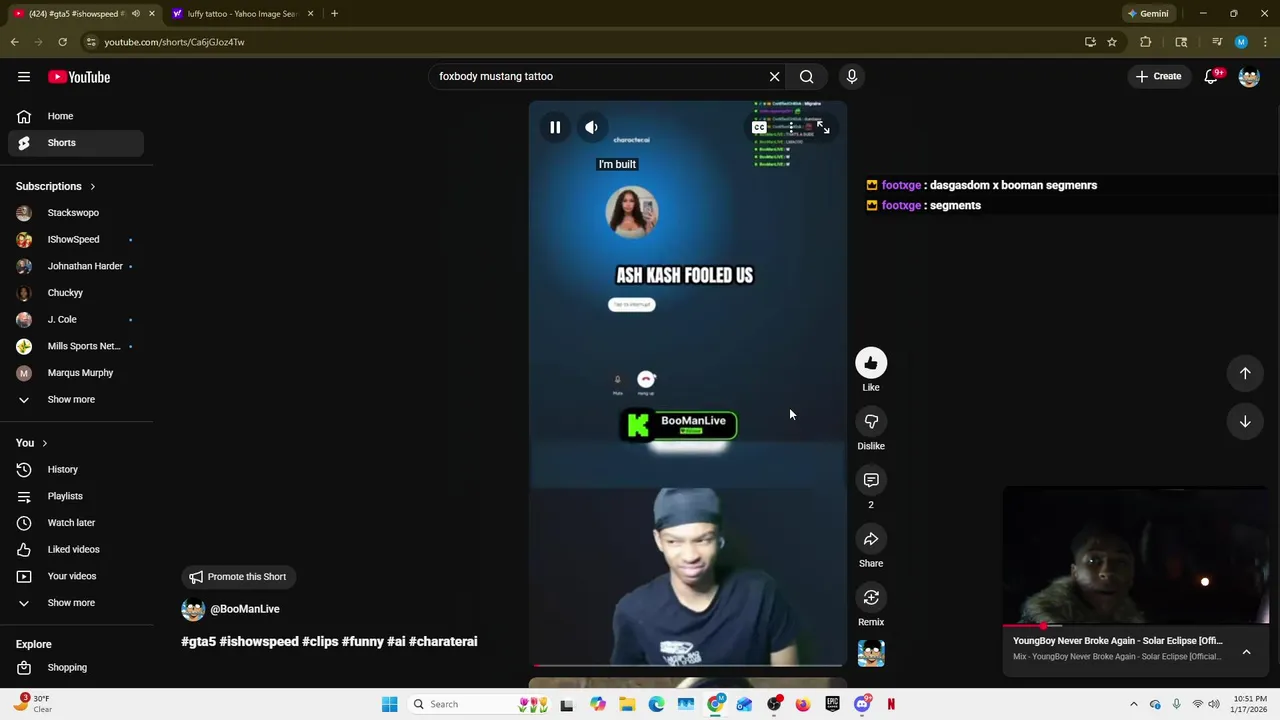Expand the Short to fullscreen

point(823,128)
